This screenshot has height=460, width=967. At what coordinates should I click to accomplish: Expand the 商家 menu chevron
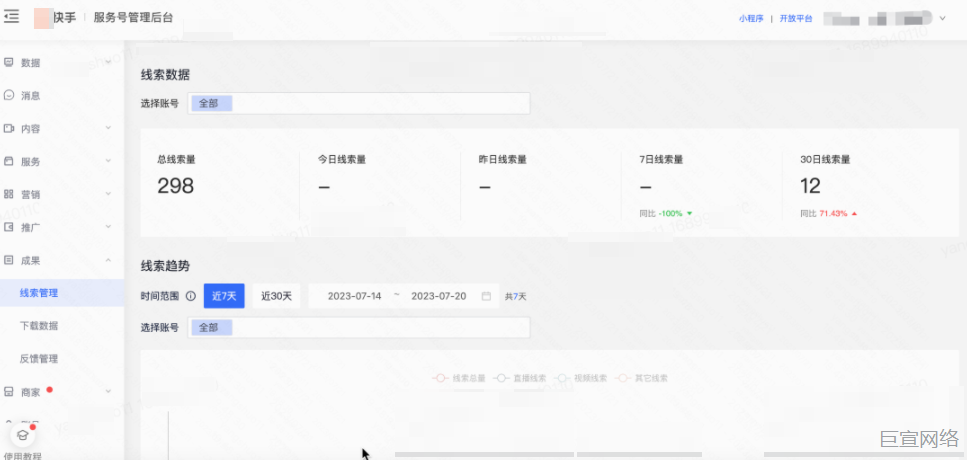pos(108,391)
